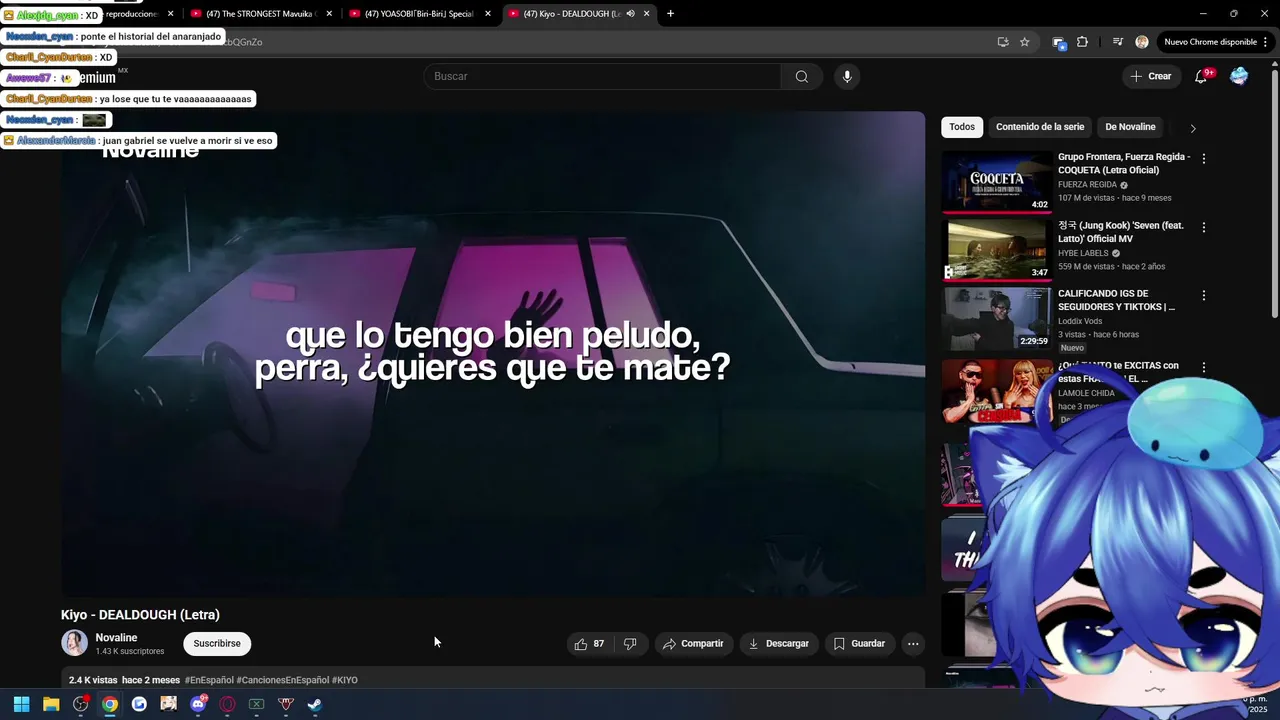Open media controls icon in Chrome toolbar

pyautogui.click(x=1117, y=42)
